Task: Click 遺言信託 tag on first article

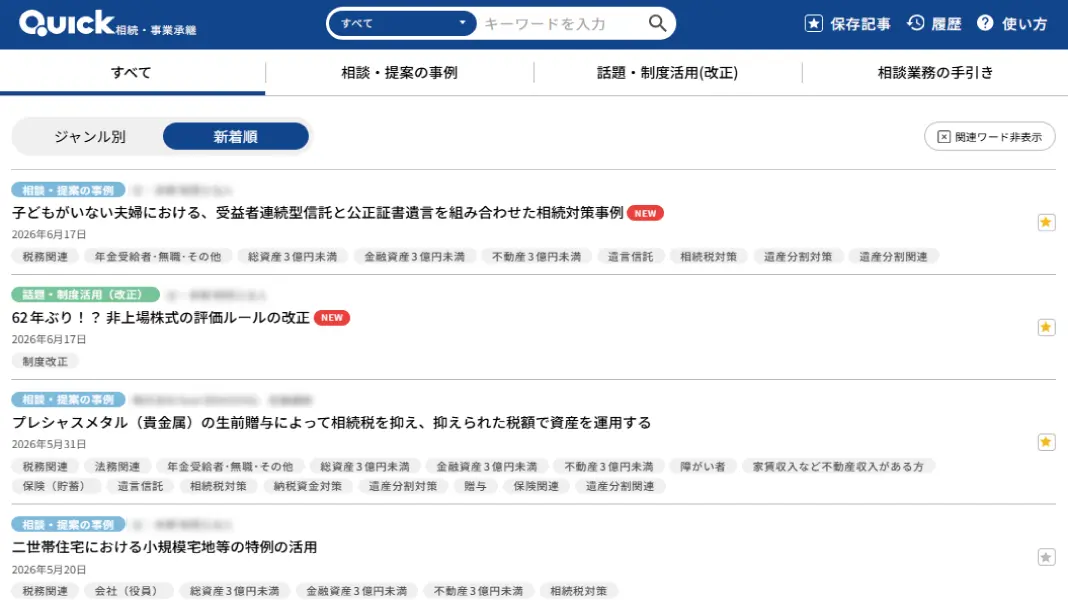Action: pos(631,257)
